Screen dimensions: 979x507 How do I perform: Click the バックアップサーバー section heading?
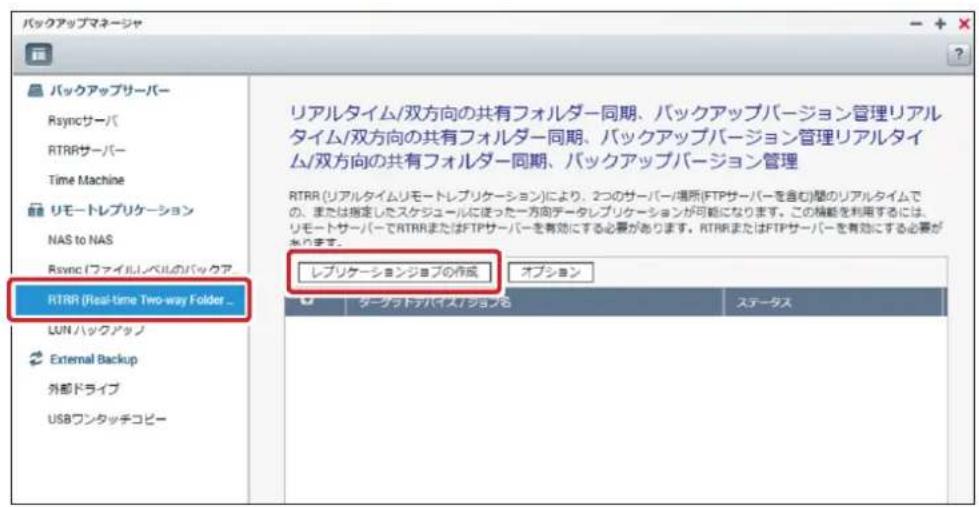coord(110,92)
